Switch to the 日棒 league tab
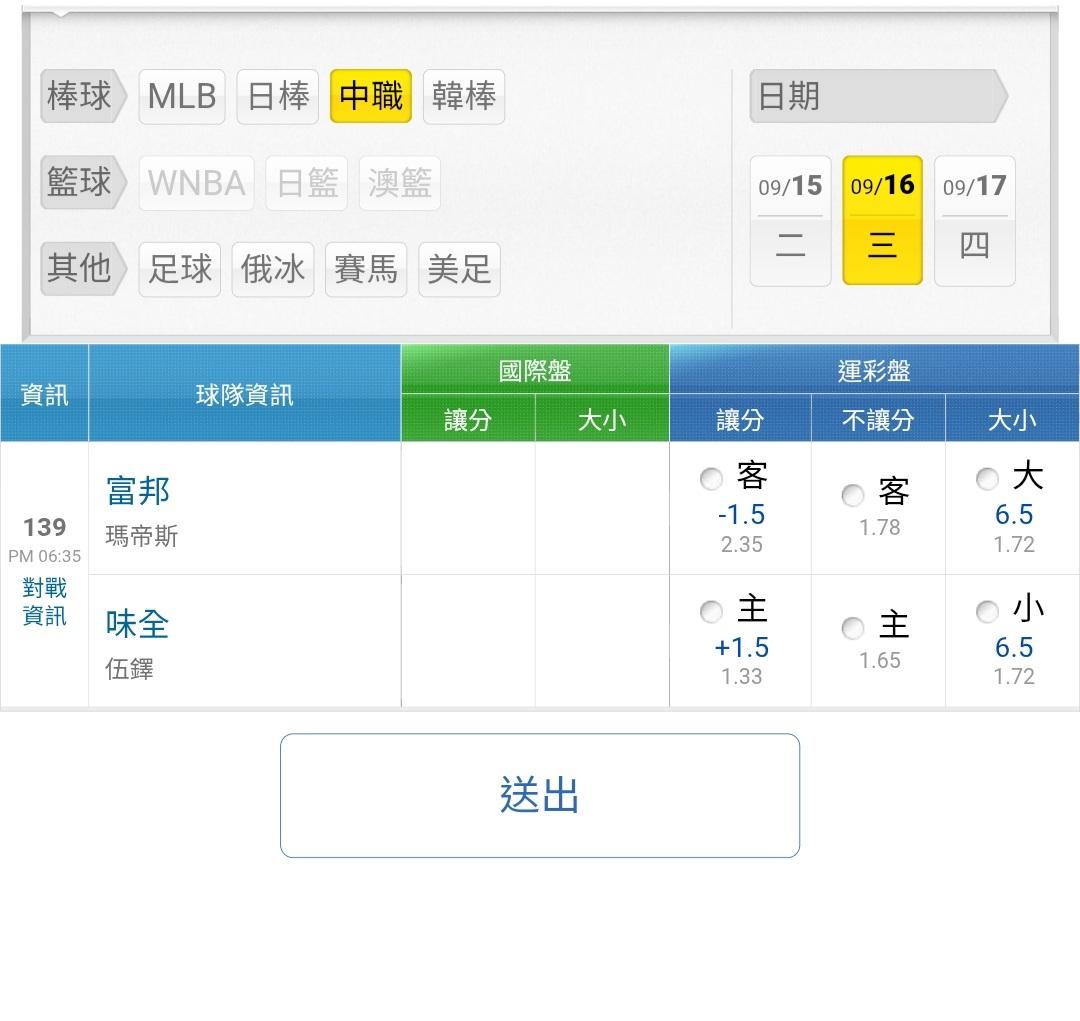Viewport: 1080px width, 1021px height. point(278,96)
